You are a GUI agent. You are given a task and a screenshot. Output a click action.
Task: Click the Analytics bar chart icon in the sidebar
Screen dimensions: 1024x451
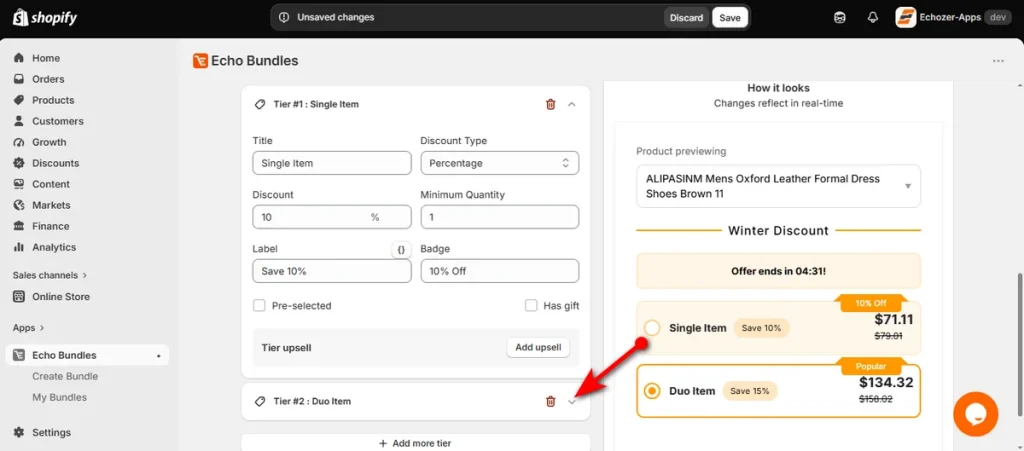(x=19, y=247)
